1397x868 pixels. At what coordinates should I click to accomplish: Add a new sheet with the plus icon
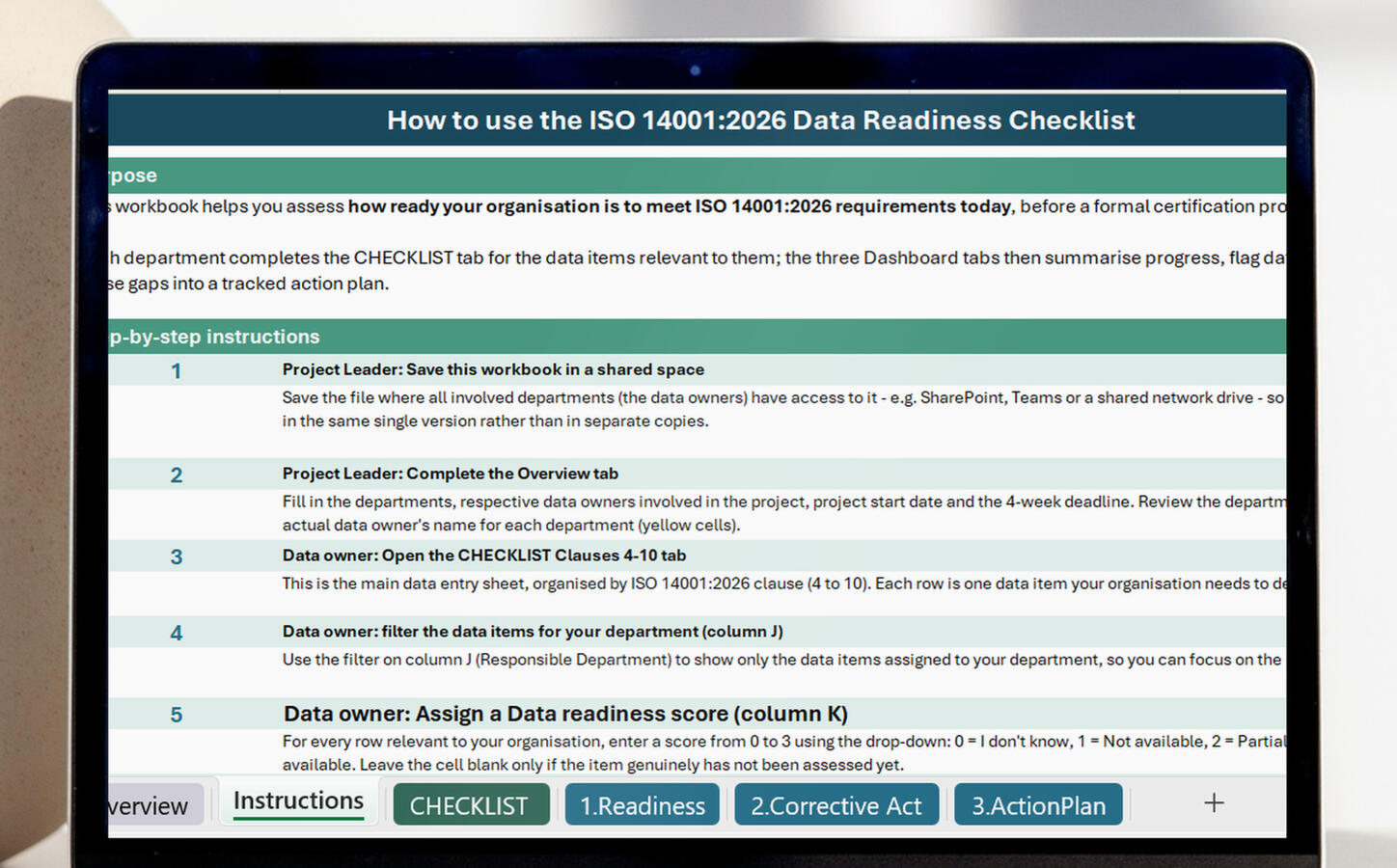click(x=1214, y=802)
